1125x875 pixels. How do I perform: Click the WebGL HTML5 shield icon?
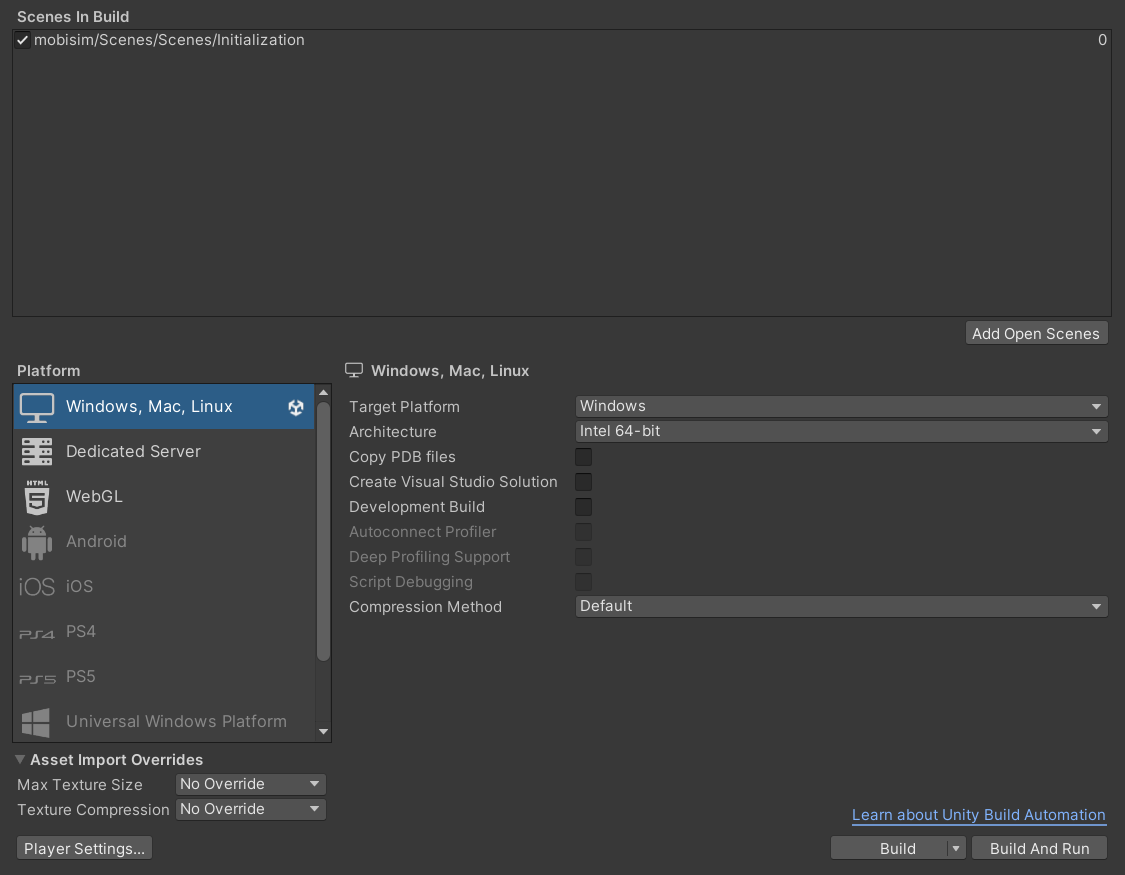(x=37, y=497)
